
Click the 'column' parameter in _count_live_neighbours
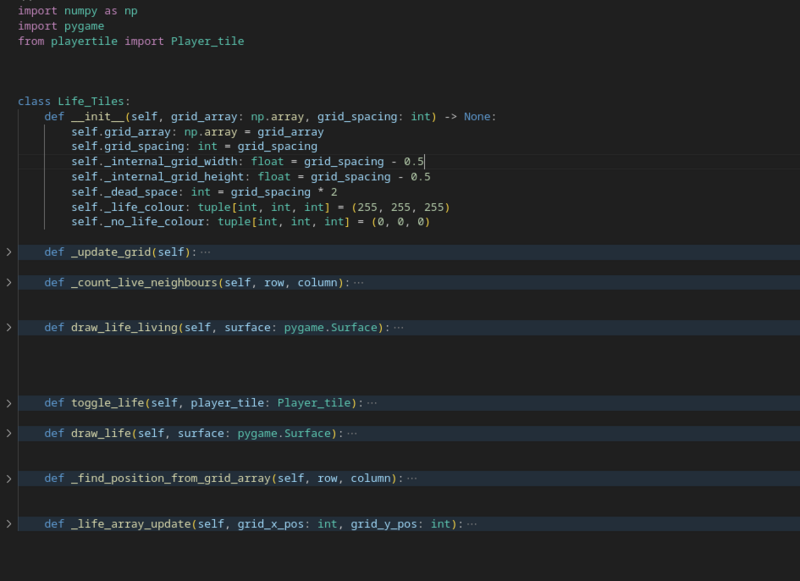pos(317,283)
